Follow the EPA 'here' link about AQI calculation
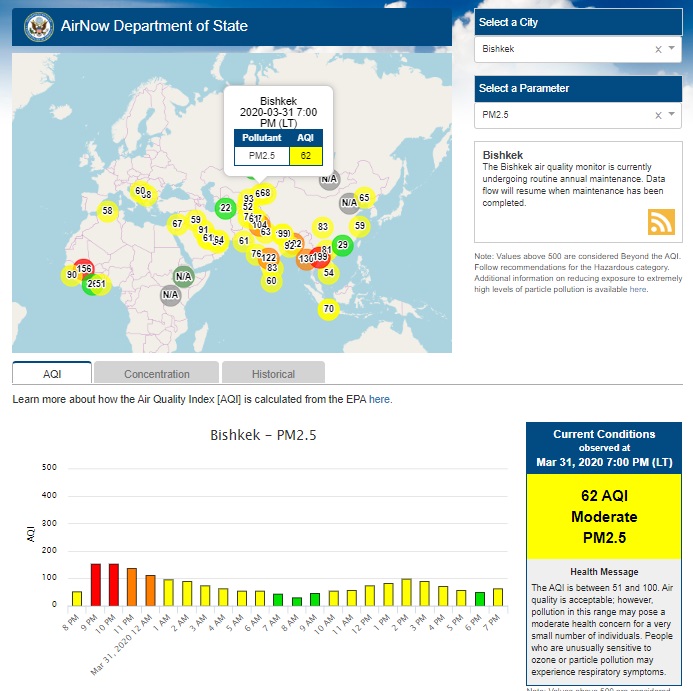Image resolution: width=693 pixels, height=691 pixels. point(380,399)
